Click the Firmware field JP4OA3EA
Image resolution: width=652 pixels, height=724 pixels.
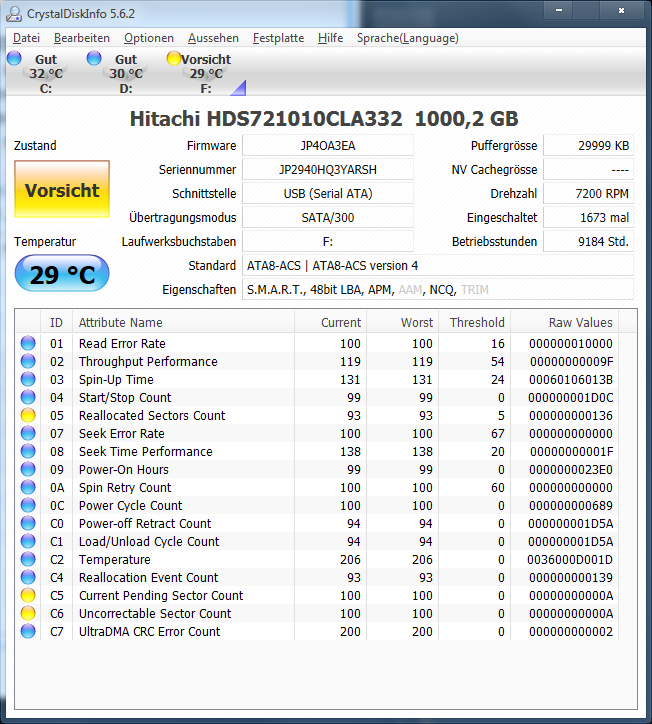tap(328, 145)
